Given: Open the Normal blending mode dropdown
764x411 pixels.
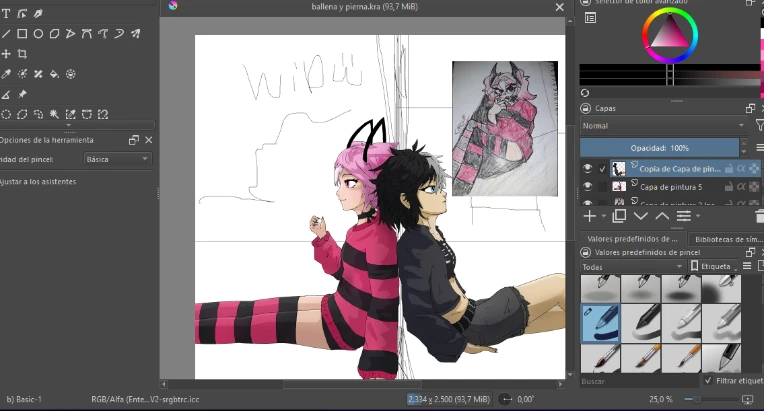Looking at the screenshot, I should 662,126.
